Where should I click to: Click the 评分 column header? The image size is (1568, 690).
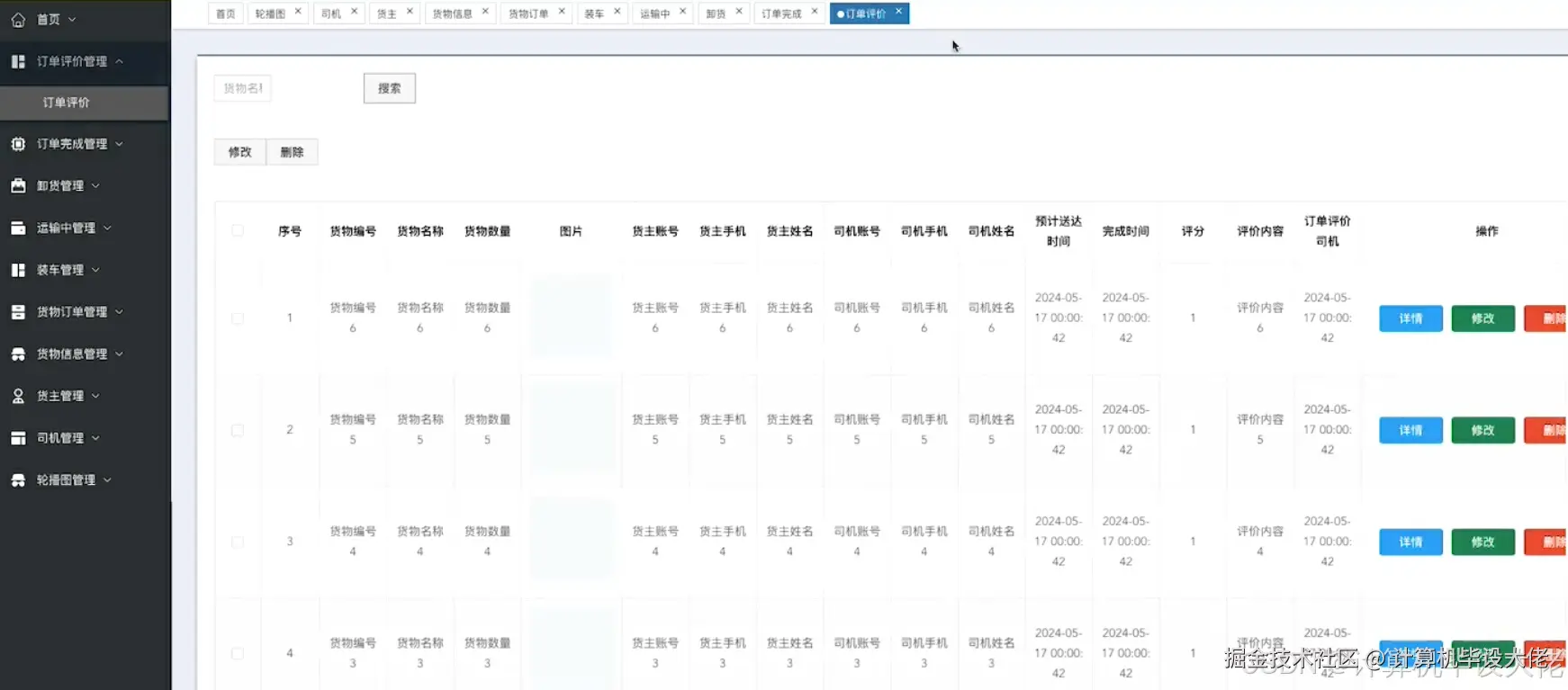(1193, 231)
